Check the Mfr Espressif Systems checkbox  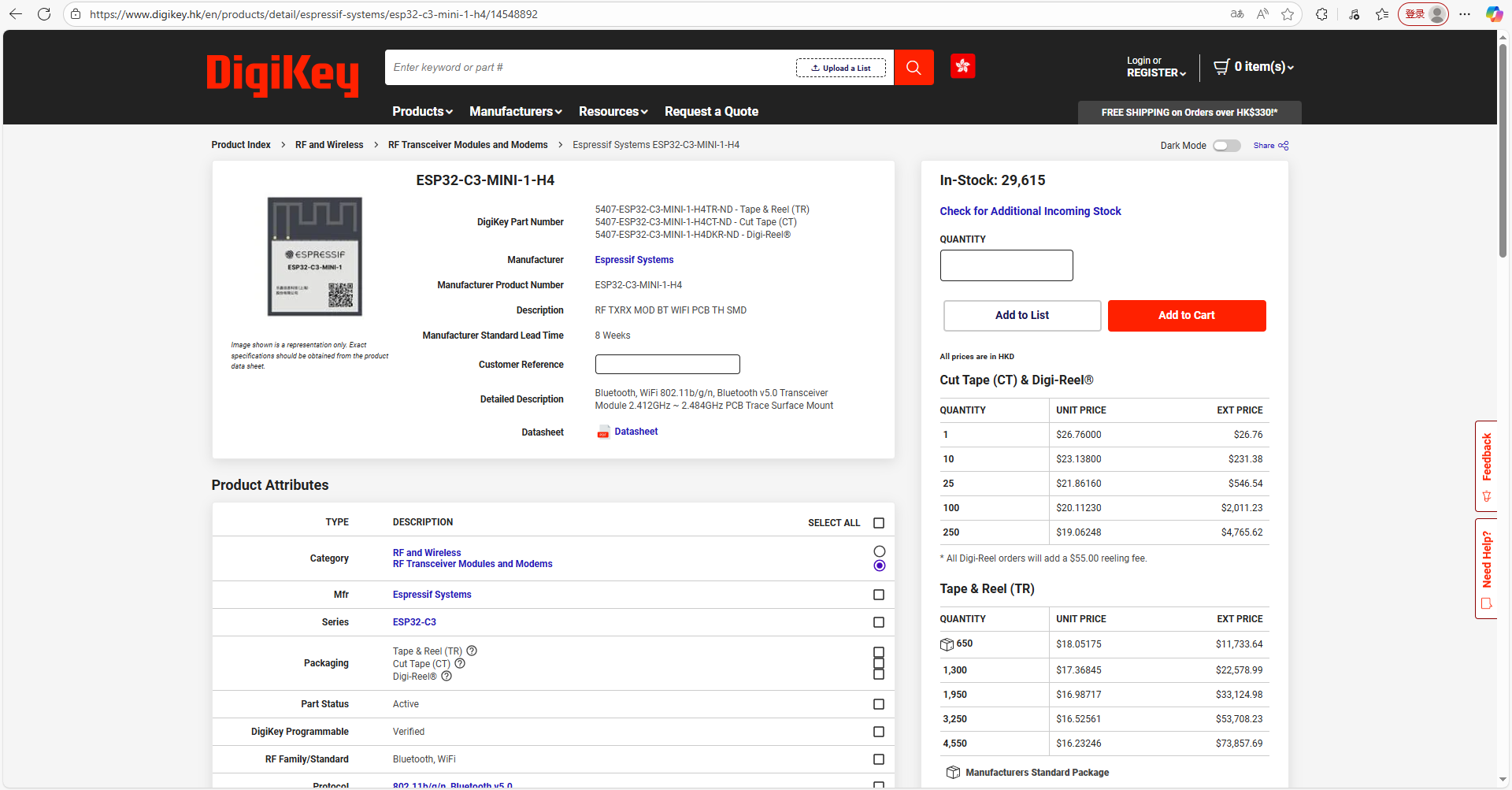(x=879, y=595)
